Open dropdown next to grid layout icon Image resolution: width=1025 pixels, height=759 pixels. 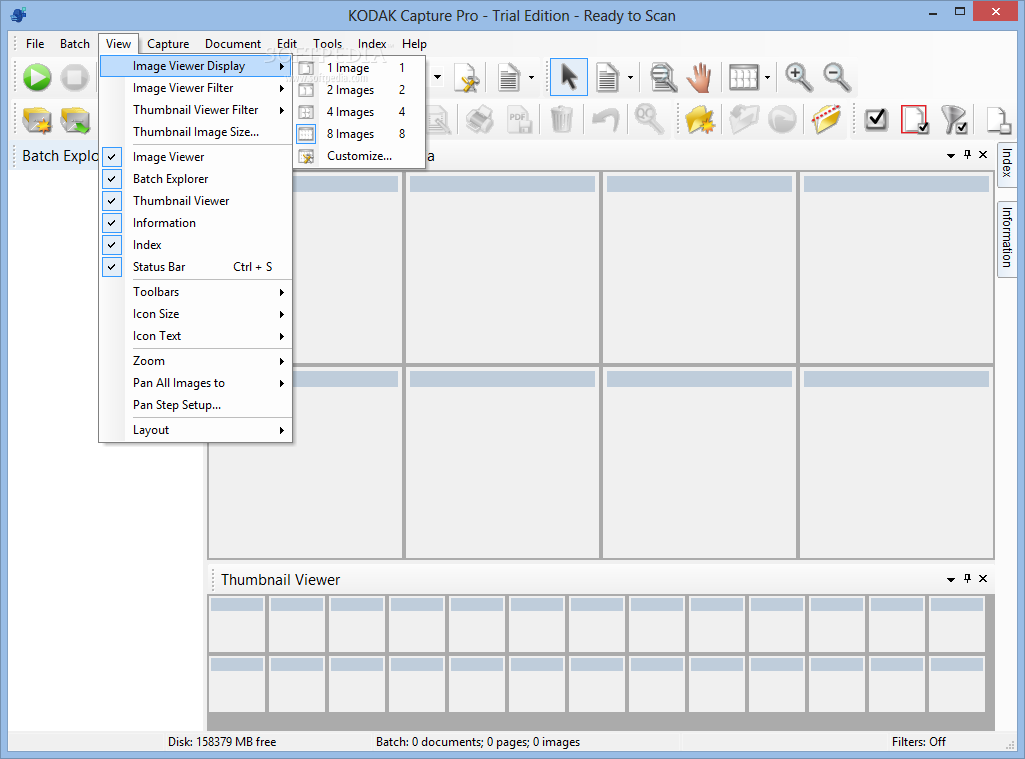[x=767, y=77]
